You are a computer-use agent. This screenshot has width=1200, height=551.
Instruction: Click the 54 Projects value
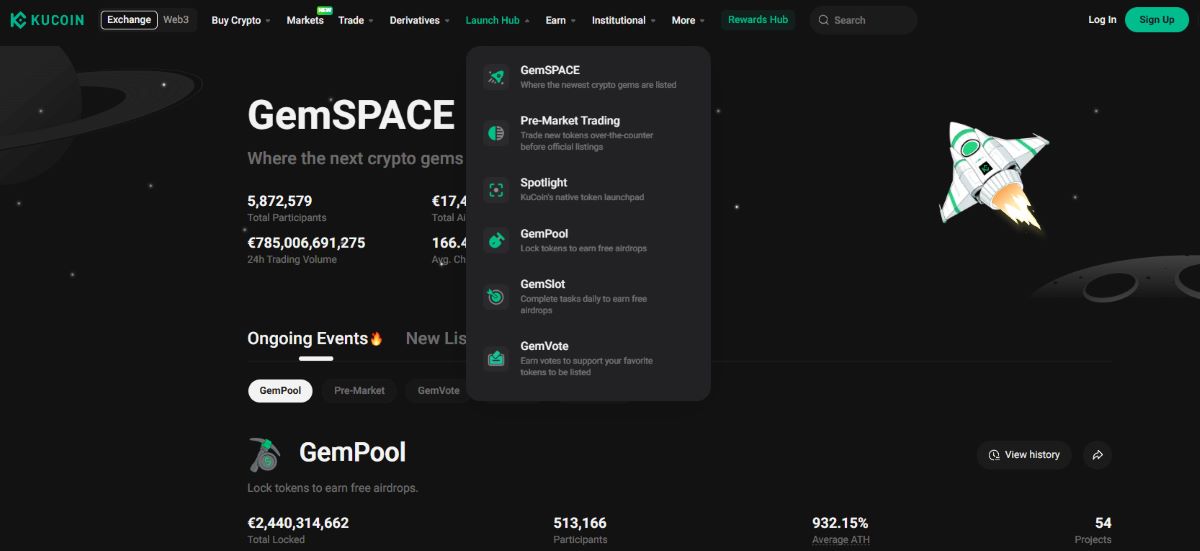[x=1103, y=523]
